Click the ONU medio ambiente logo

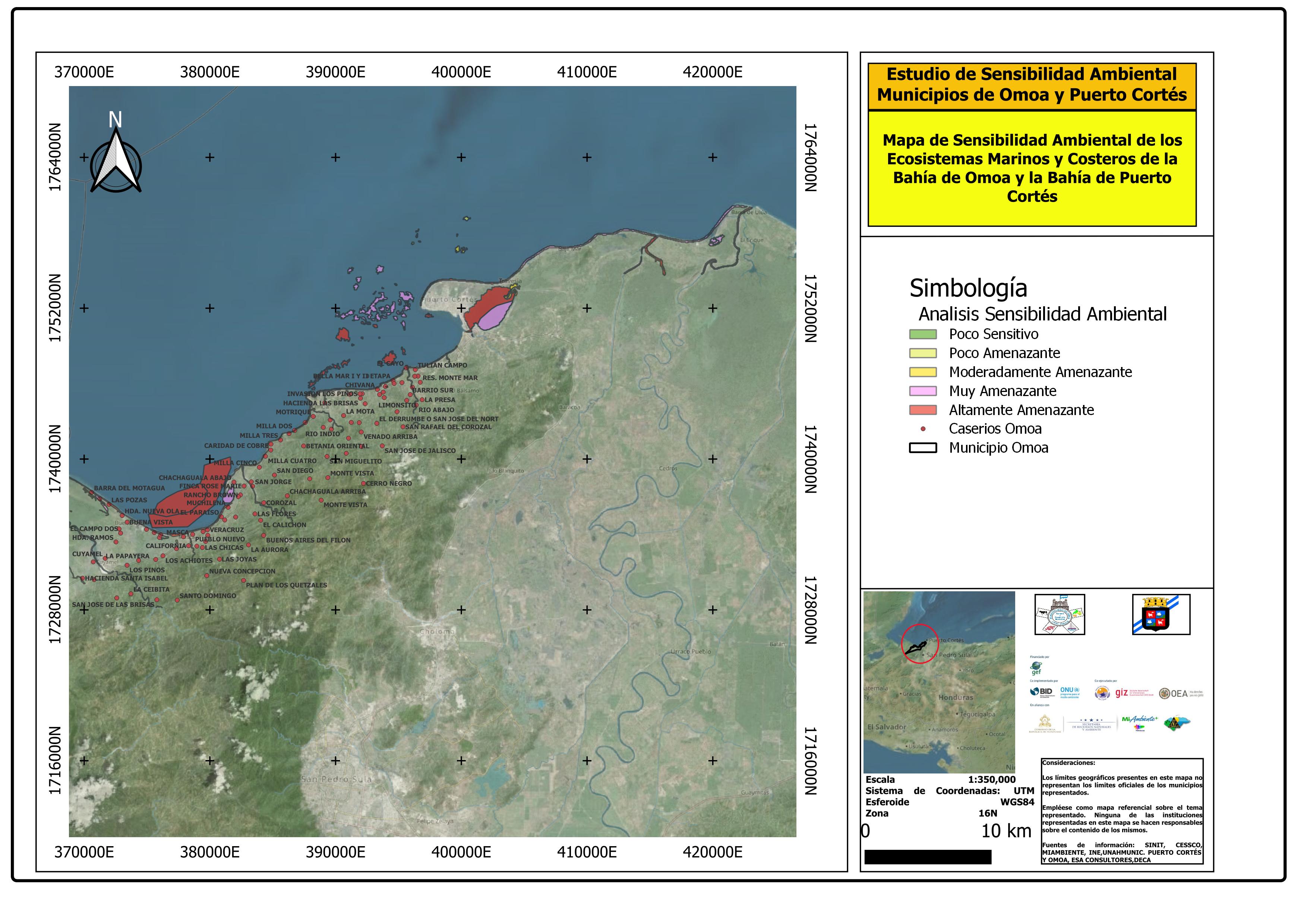point(1070,692)
